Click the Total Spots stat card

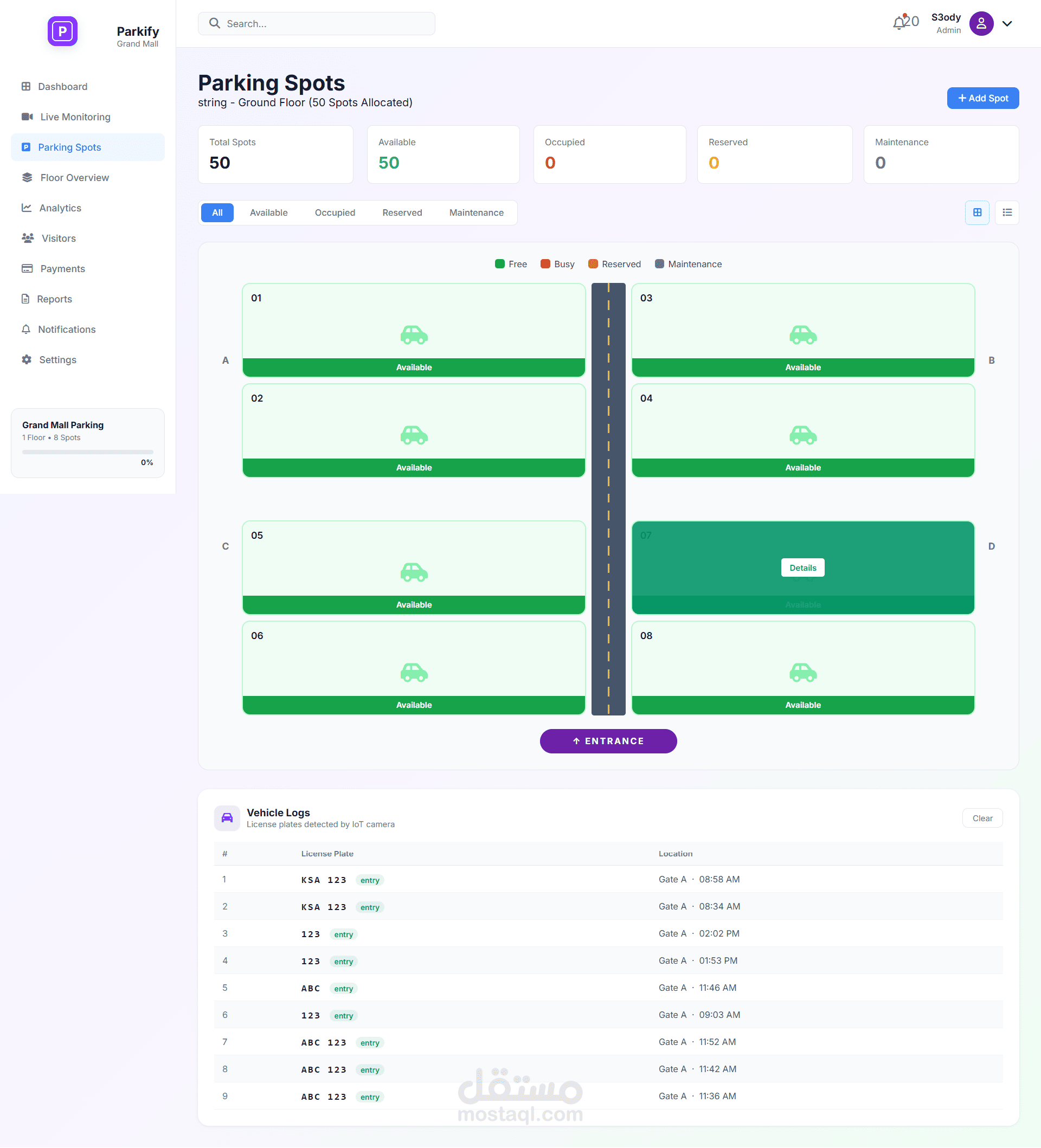click(275, 154)
